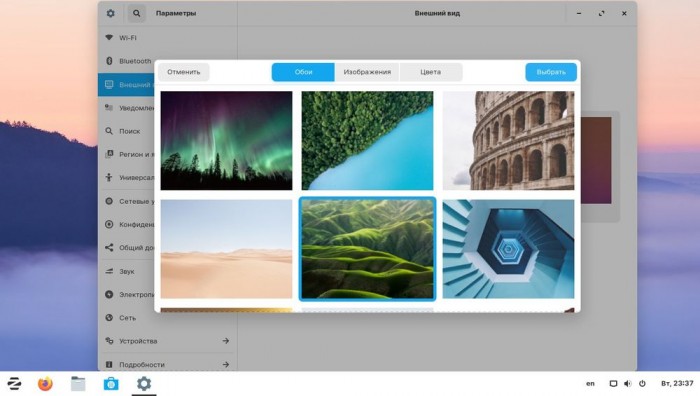Click the Внешний вид sidebar icon
700x396 pixels.
pyautogui.click(x=109, y=84)
